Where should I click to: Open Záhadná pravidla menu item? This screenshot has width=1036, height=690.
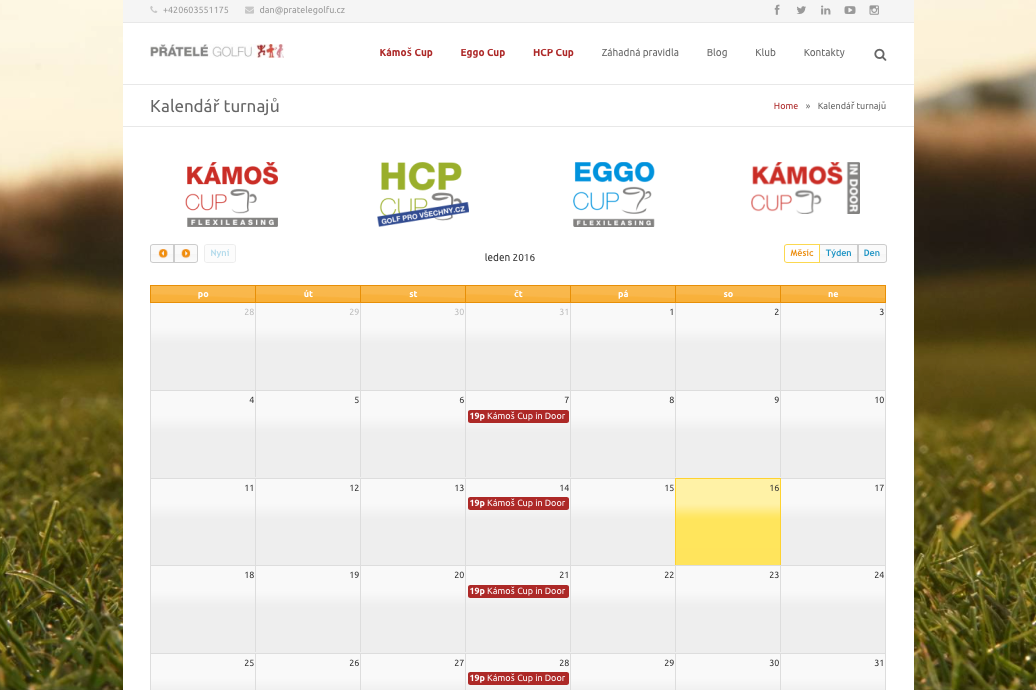[640, 53]
